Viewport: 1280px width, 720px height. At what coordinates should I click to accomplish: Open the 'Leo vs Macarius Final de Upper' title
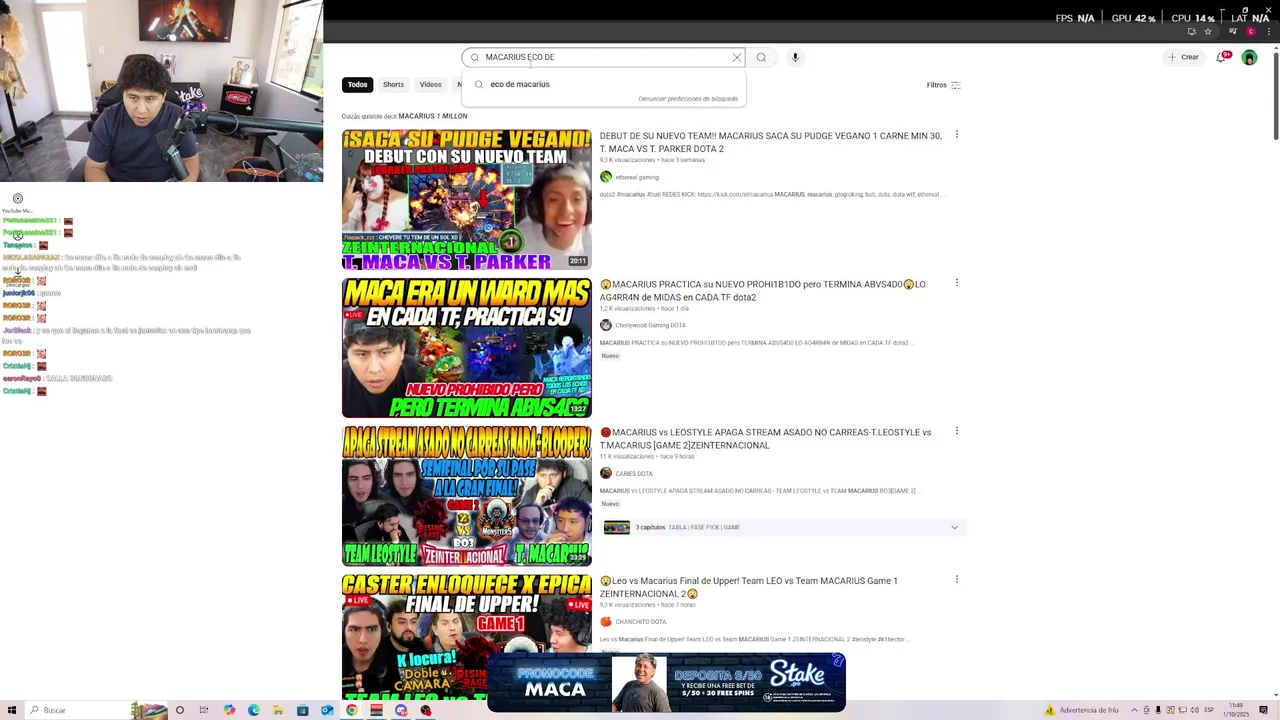pyautogui.click(x=749, y=587)
